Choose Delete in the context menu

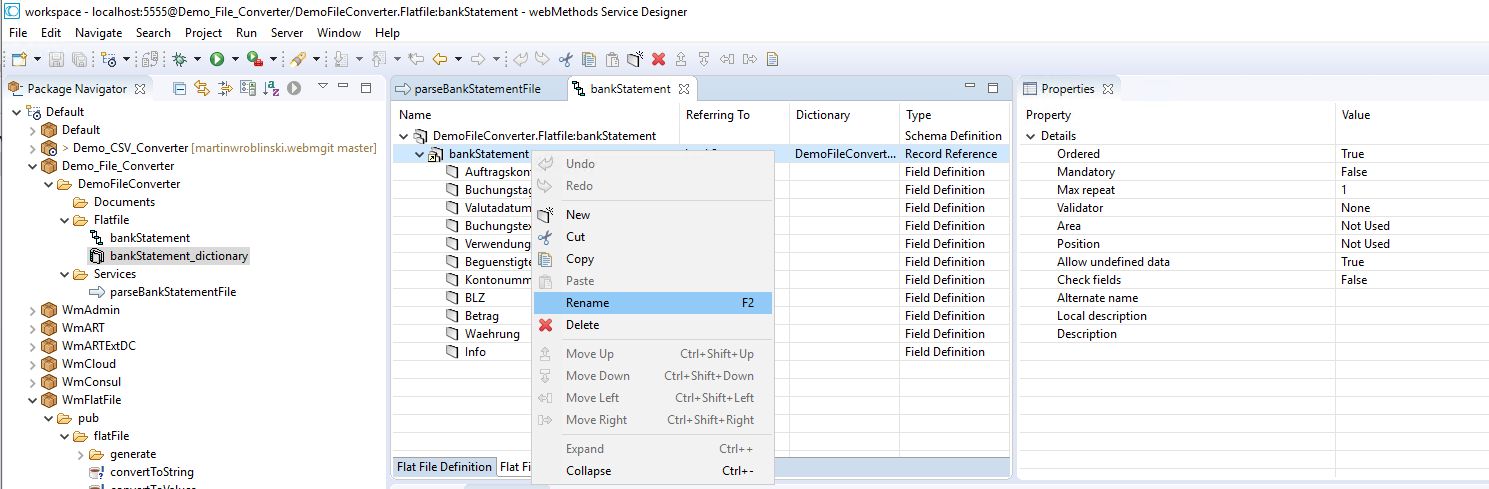click(582, 325)
